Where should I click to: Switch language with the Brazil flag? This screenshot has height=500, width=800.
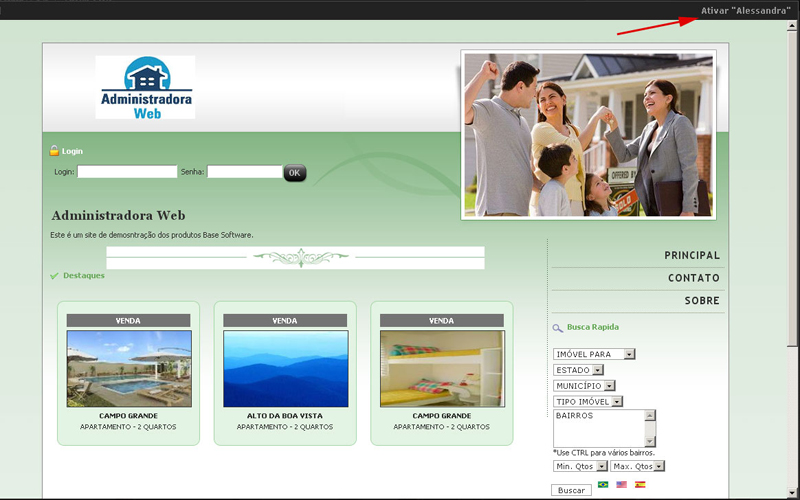pyautogui.click(x=603, y=484)
